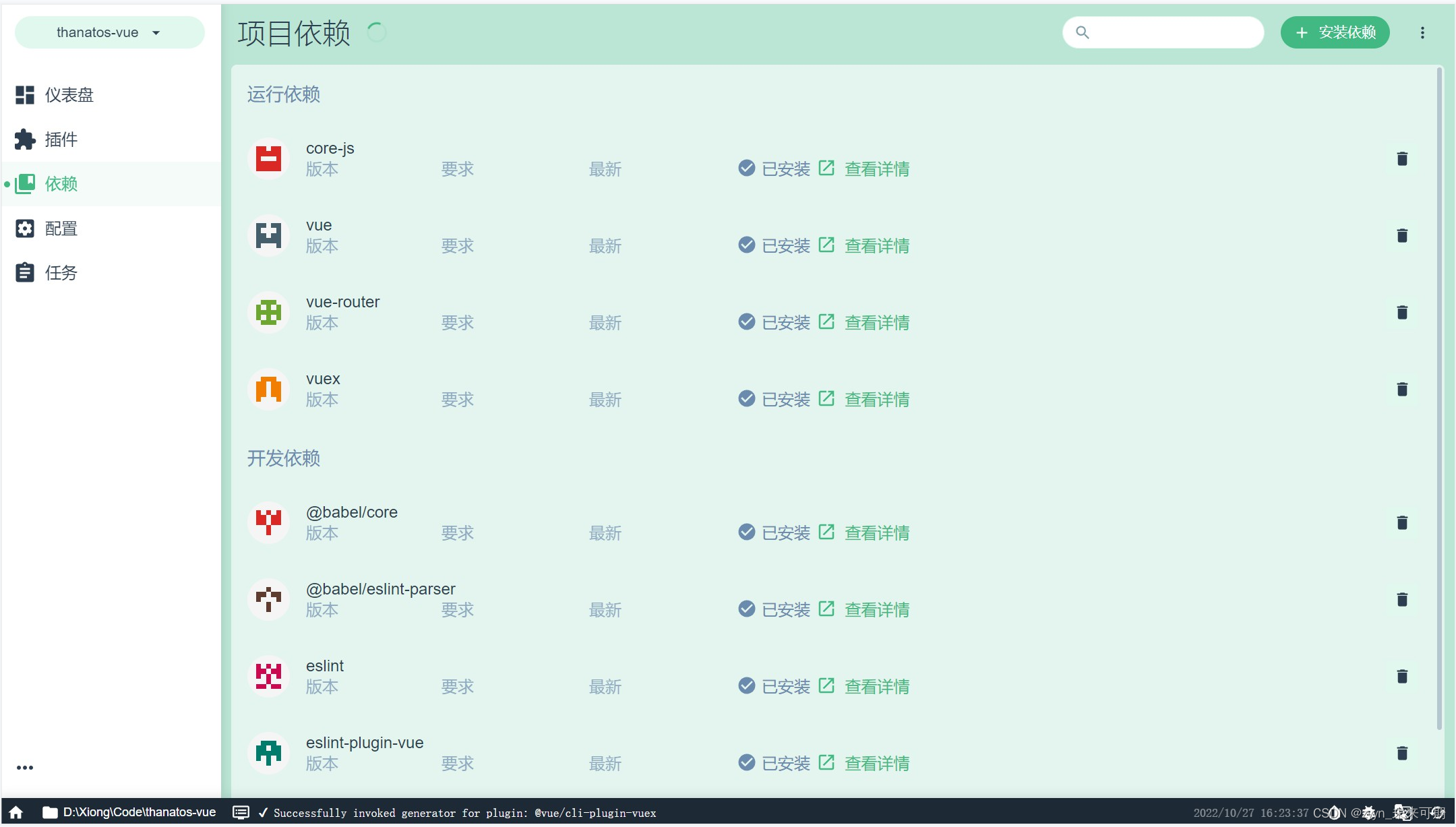Screen dimensions: 1456x827
Task: Open the thanatos-vue project dropdown
Action: 109,32
